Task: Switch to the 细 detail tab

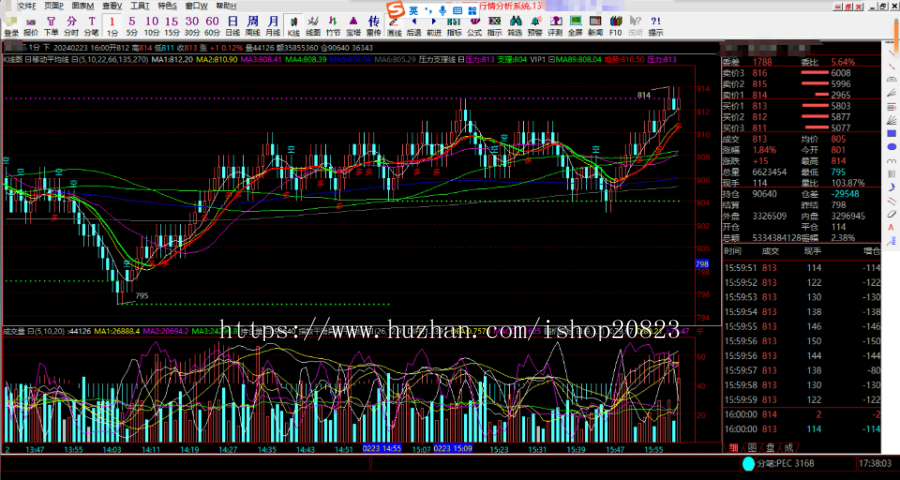Action: 733,447
